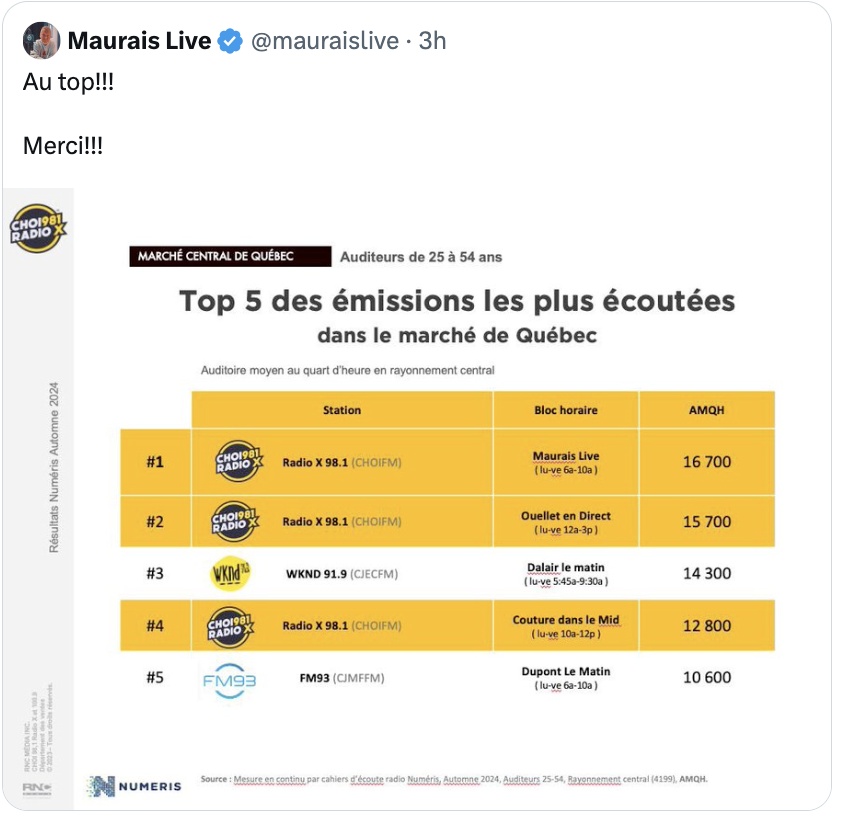The height and width of the screenshot is (820, 854).
Task: Click the Numeris logo at the bottom
Action: click(134, 786)
